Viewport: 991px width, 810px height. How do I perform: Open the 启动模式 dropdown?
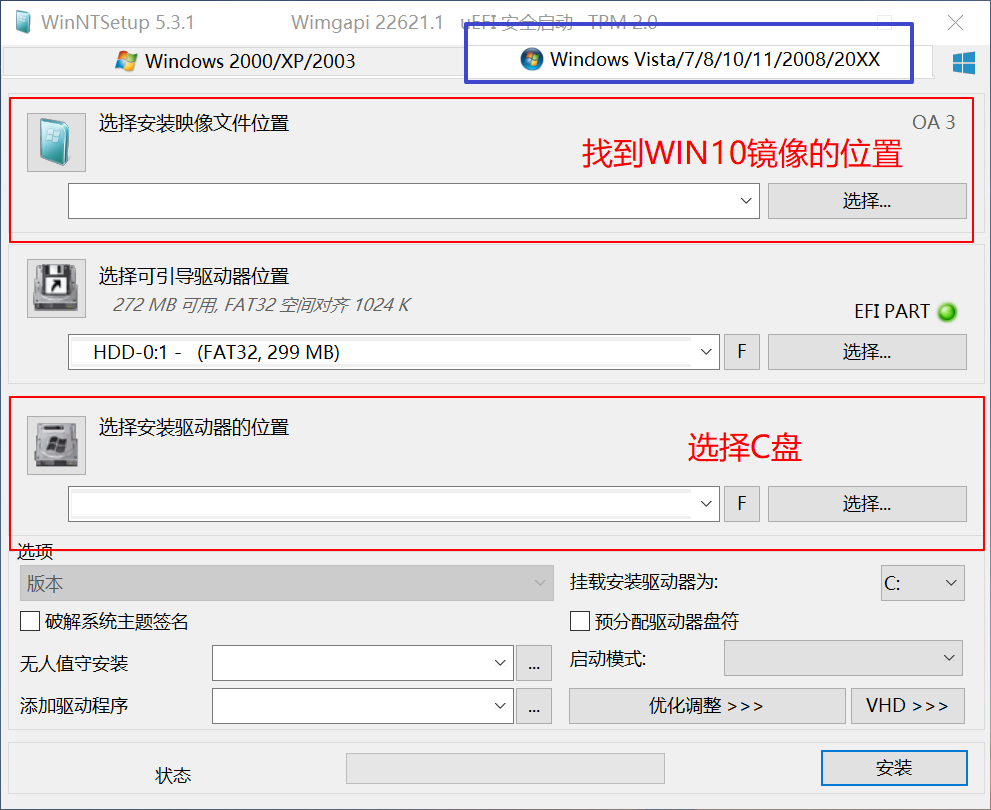coord(843,658)
